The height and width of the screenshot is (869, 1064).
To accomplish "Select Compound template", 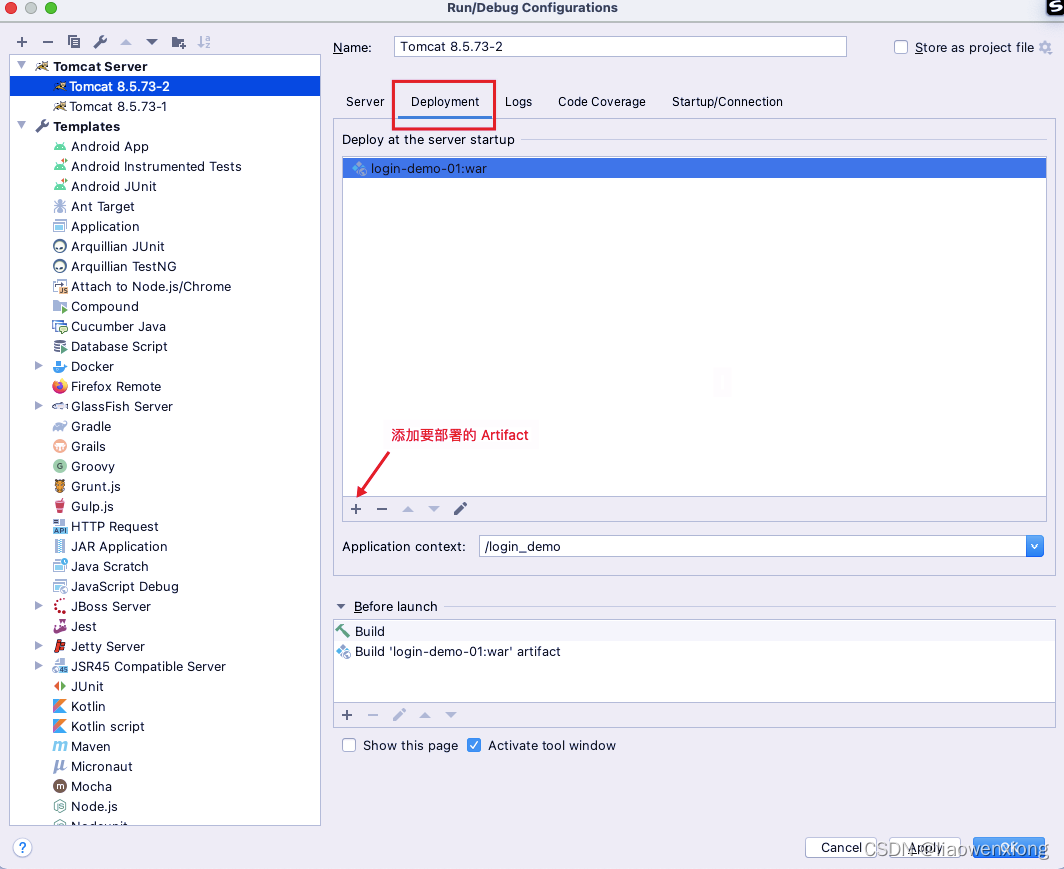I will 96,307.
